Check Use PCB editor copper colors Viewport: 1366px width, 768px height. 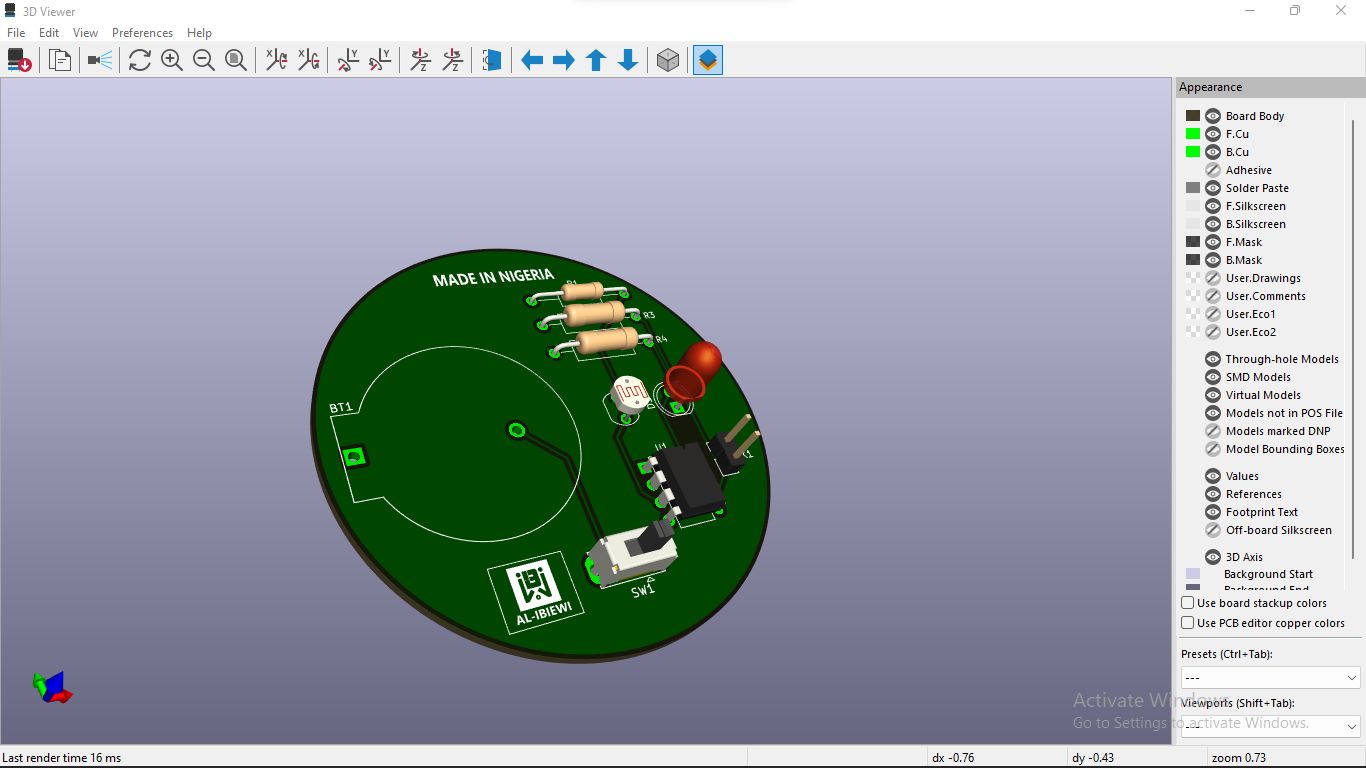pyautogui.click(x=1188, y=623)
